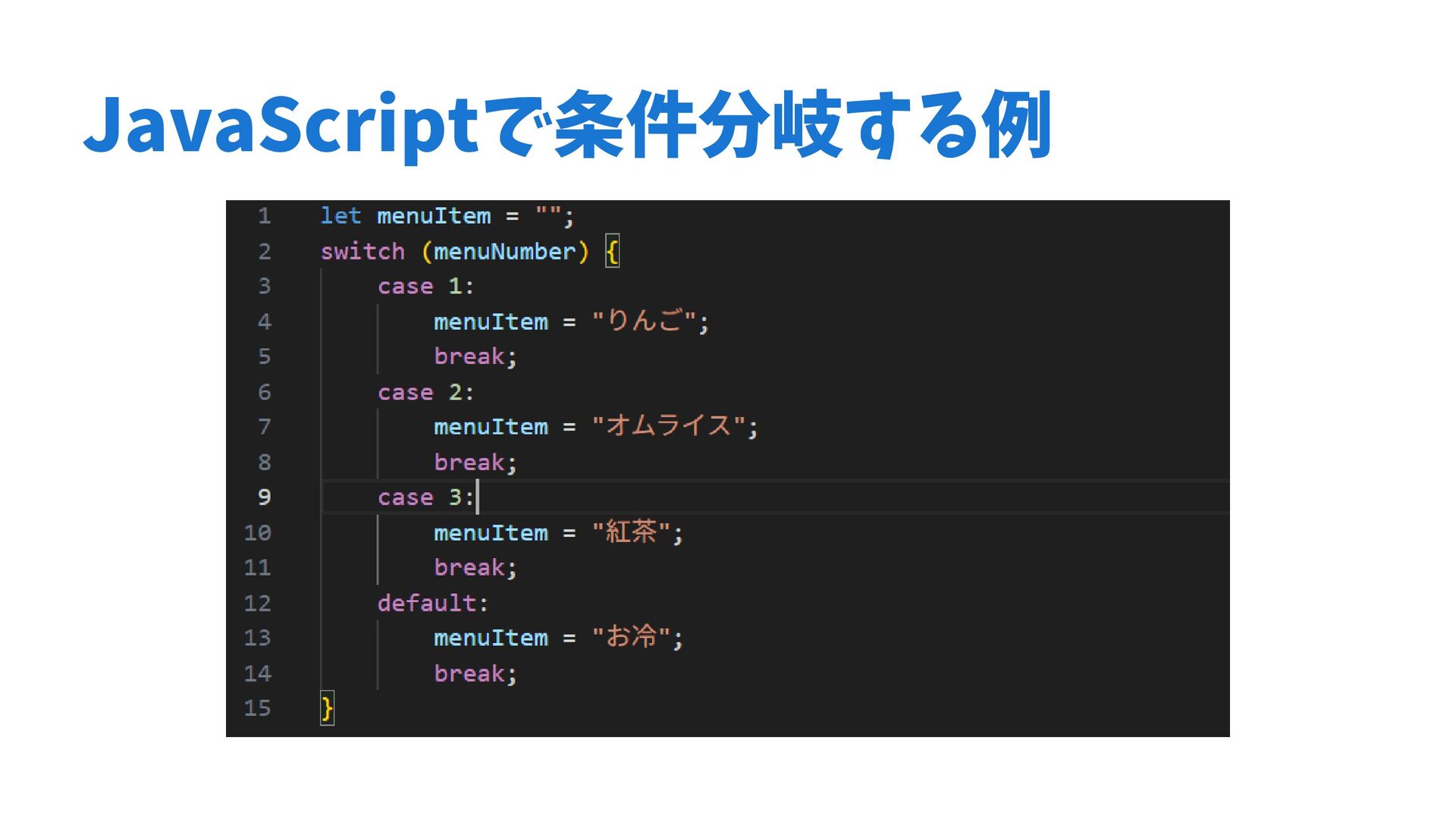Click the 'let' keyword on line 1
This screenshot has width=1456, height=819.
340,216
